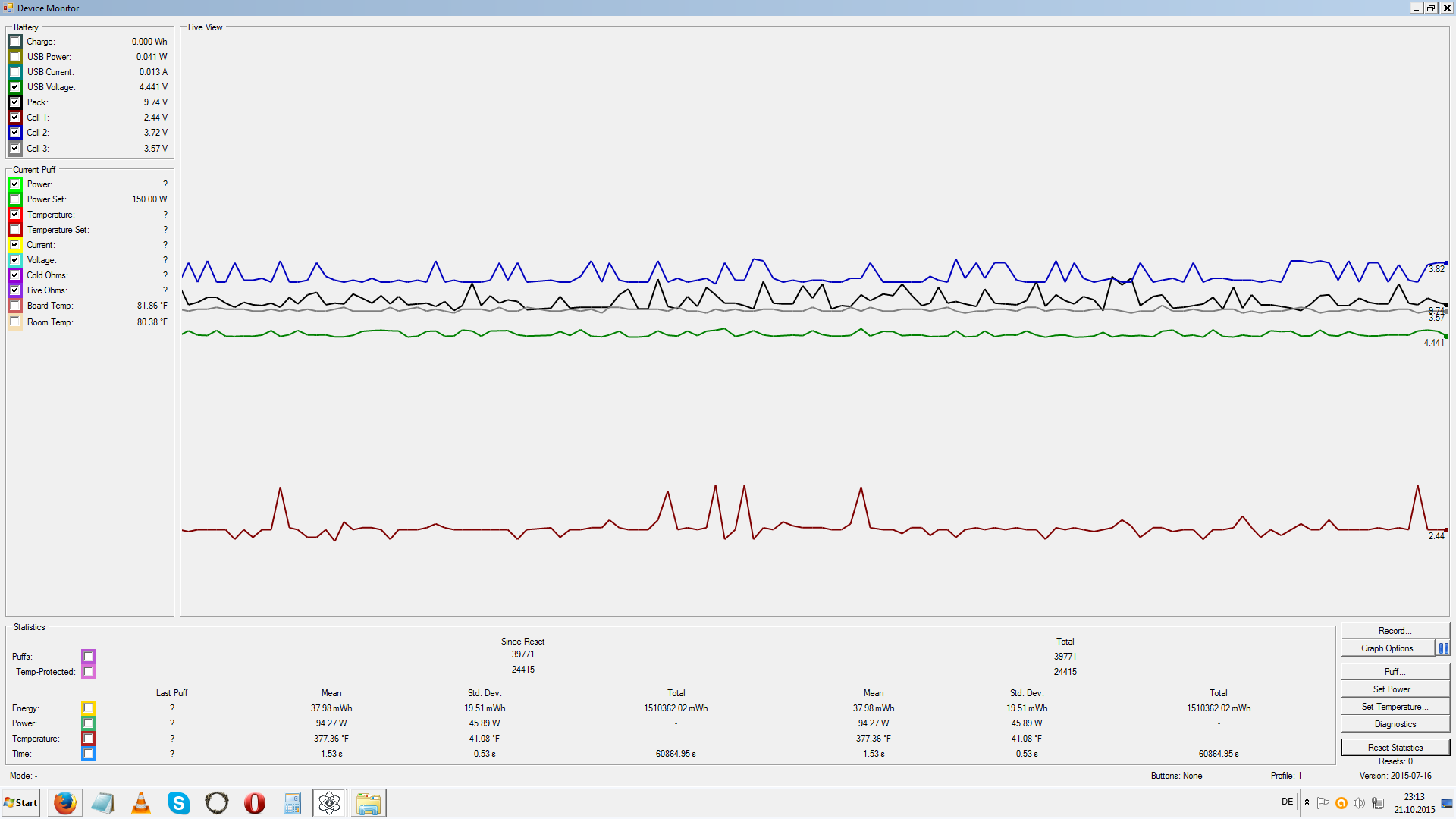
Task: Click the Reset Statistics button
Action: tap(1395, 748)
